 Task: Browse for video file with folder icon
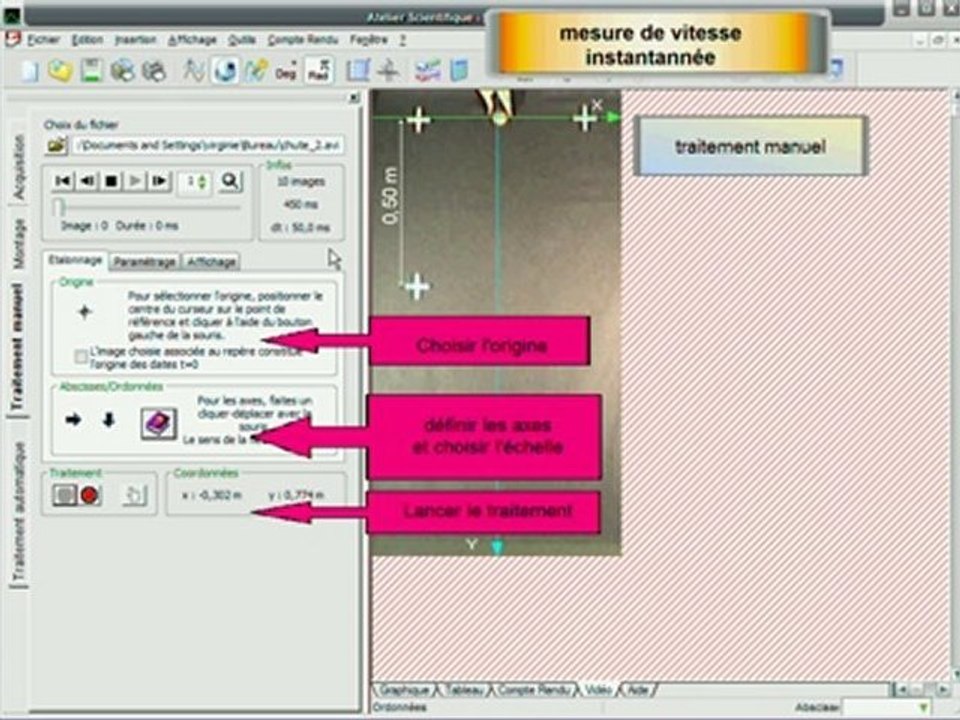pyautogui.click(x=57, y=145)
